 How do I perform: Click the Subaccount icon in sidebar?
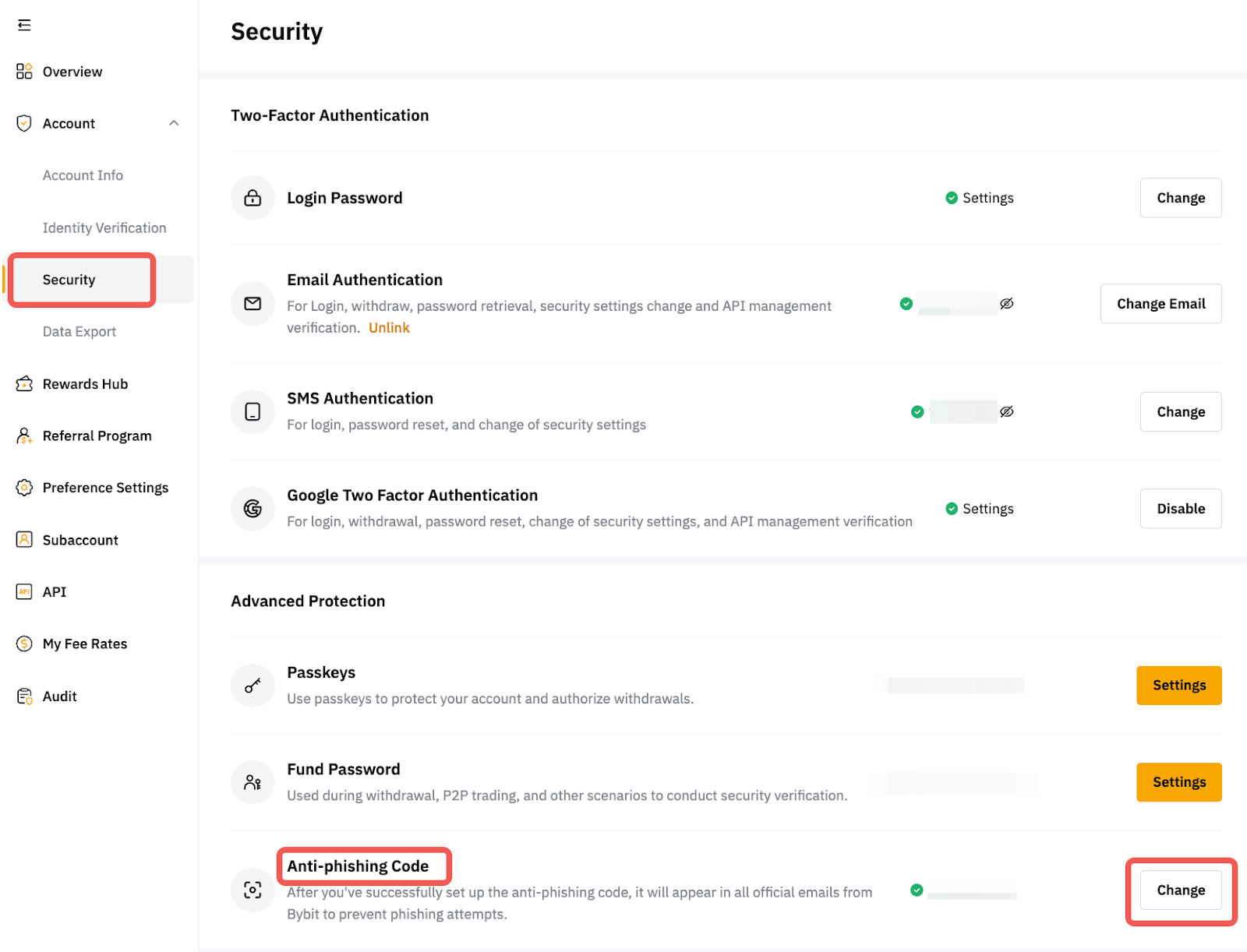(24, 540)
